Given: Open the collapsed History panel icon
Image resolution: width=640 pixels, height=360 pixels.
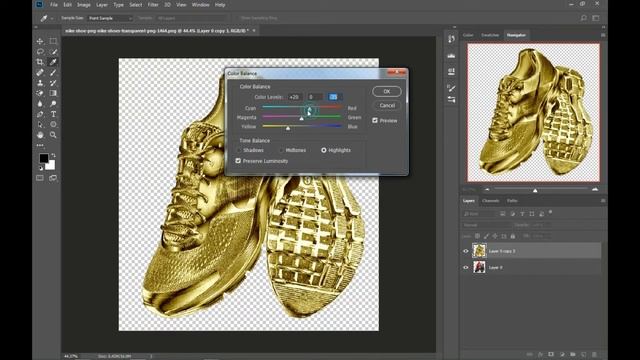Looking at the screenshot, I should coord(451,39).
